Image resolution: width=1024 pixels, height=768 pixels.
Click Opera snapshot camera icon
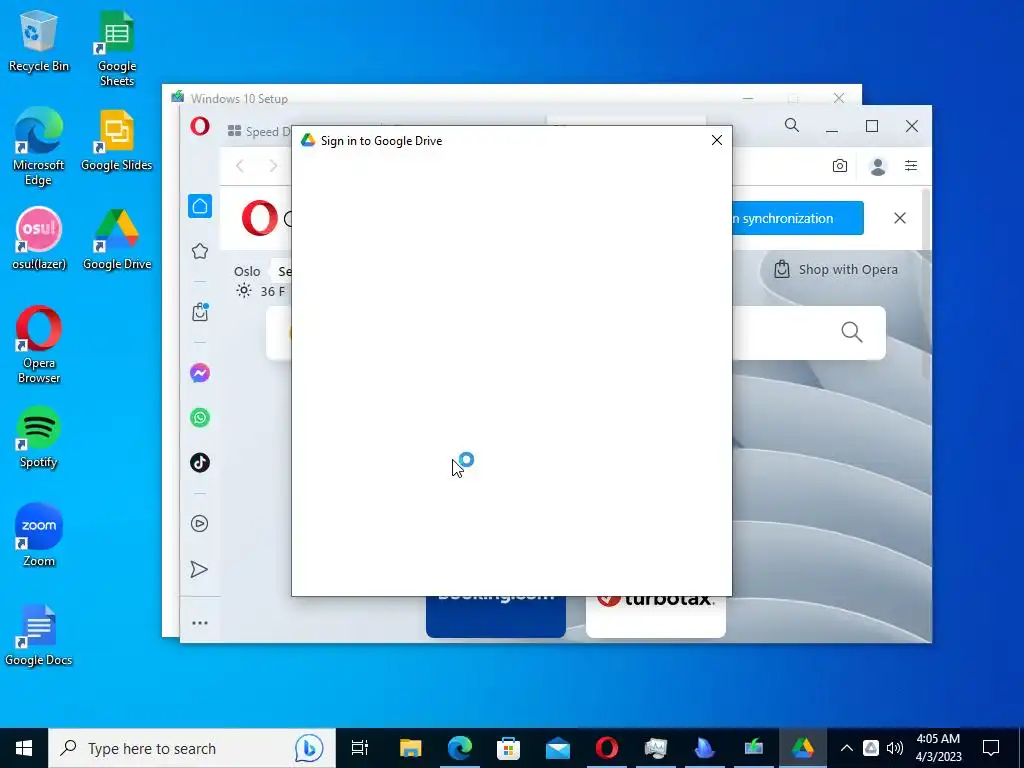840,166
